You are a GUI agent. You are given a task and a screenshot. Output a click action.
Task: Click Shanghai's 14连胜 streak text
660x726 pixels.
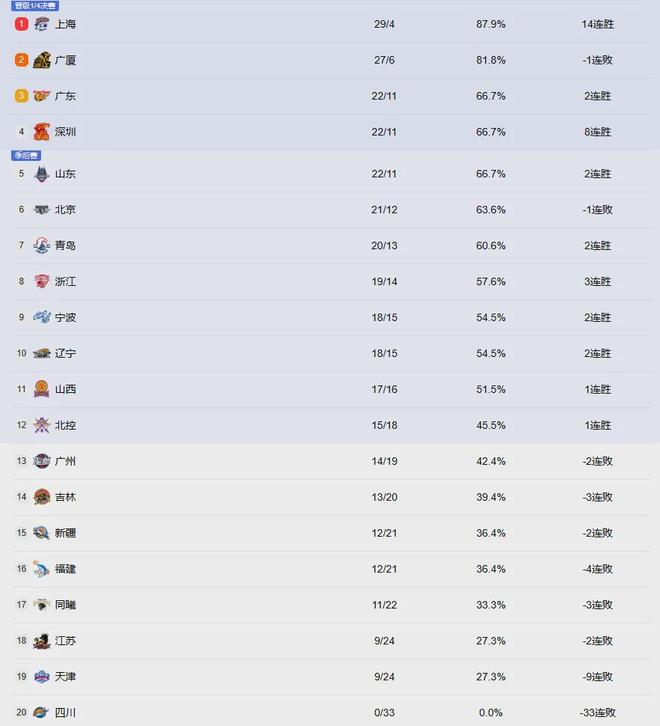tap(596, 24)
